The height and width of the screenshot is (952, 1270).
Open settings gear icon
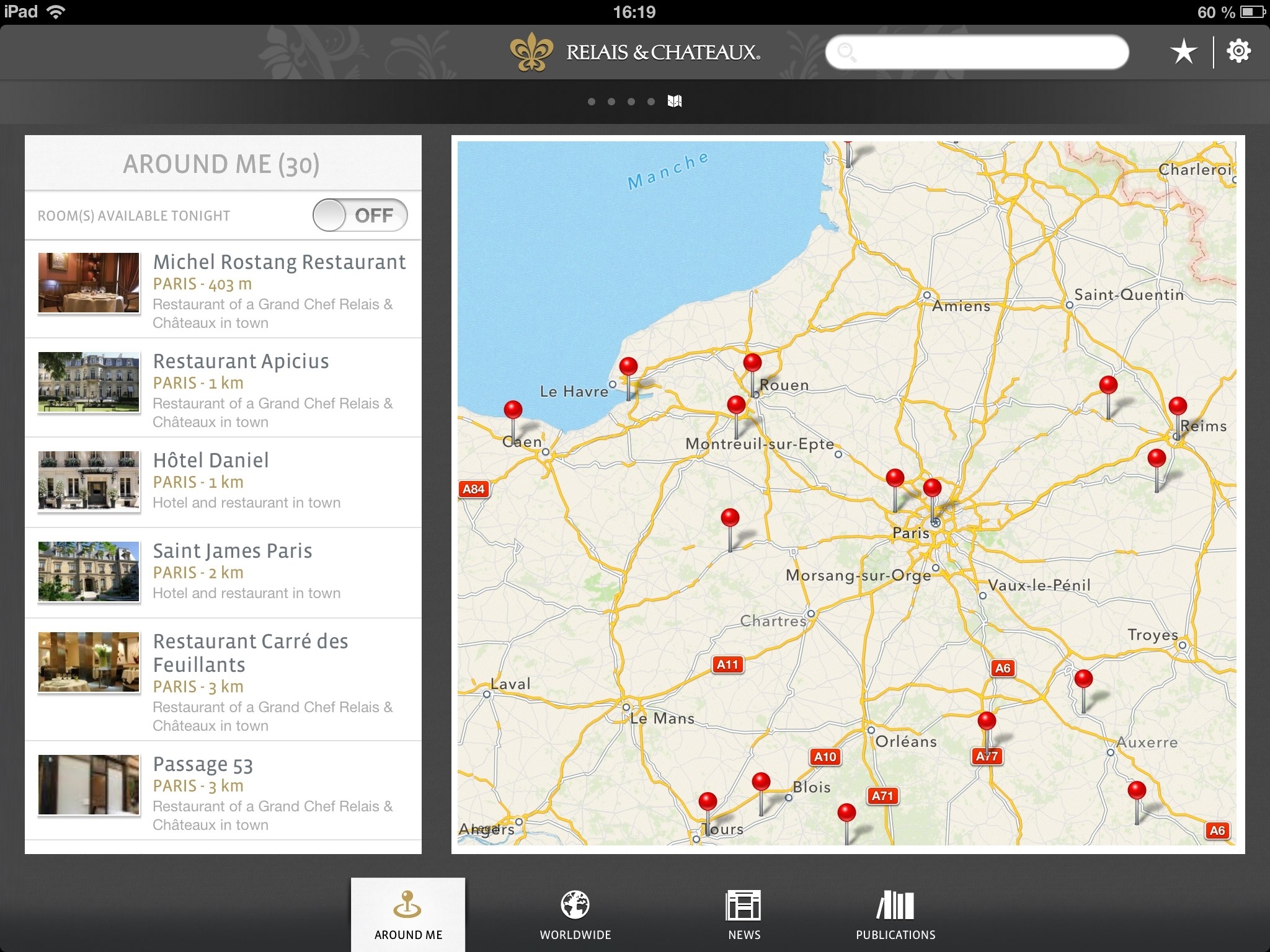1238,51
